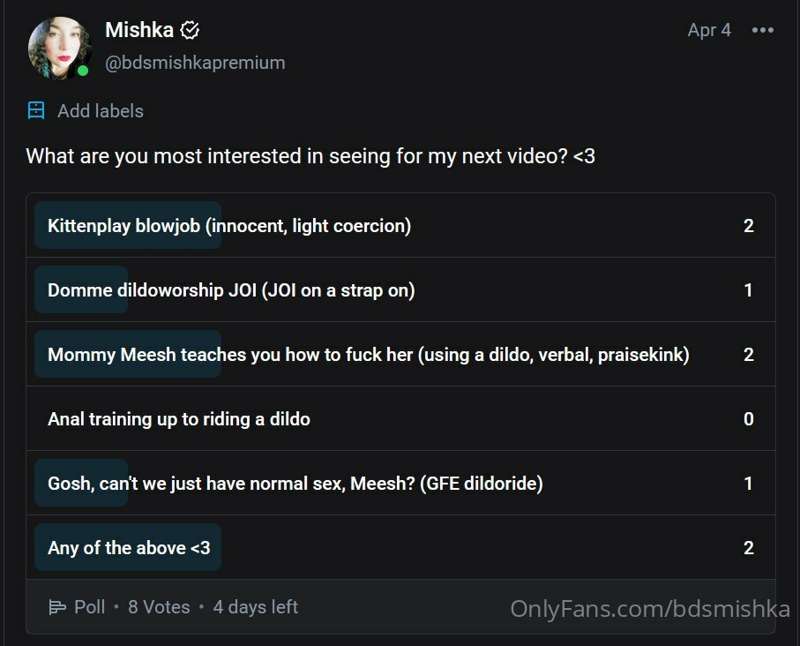Click the green online status dot
Viewport: 800px width, 646px height.
(83, 71)
